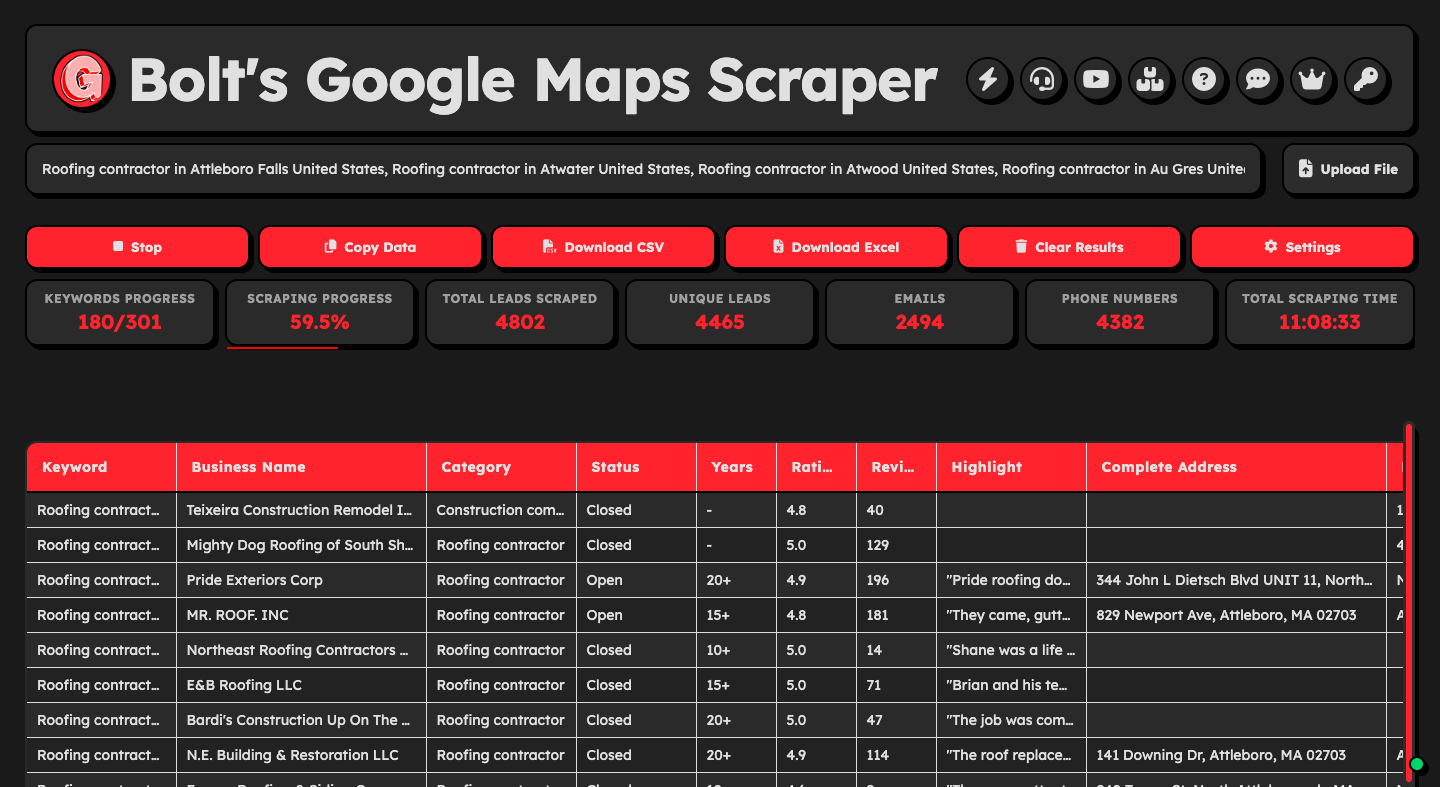The image size is (1440, 787).
Task: Sort by Business Name column header
Action: pos(302,467)
